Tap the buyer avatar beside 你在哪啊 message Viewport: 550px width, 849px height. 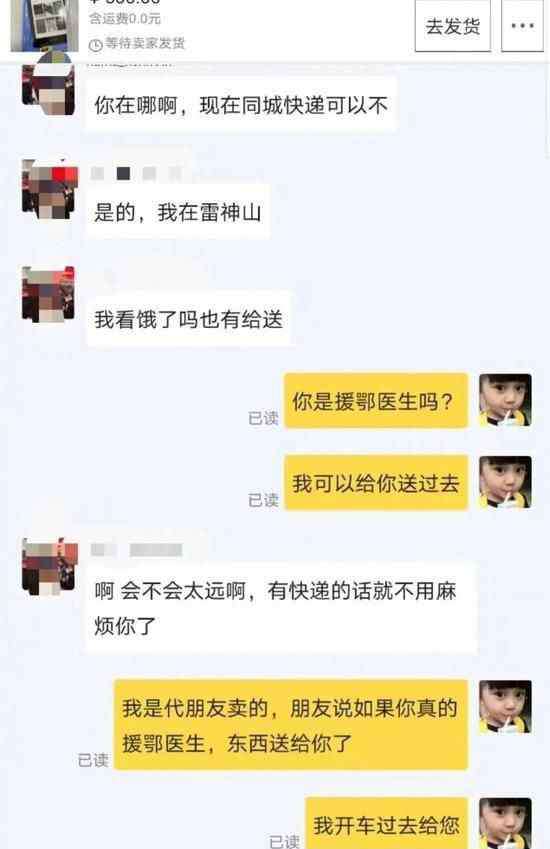(x=48, y=85)
